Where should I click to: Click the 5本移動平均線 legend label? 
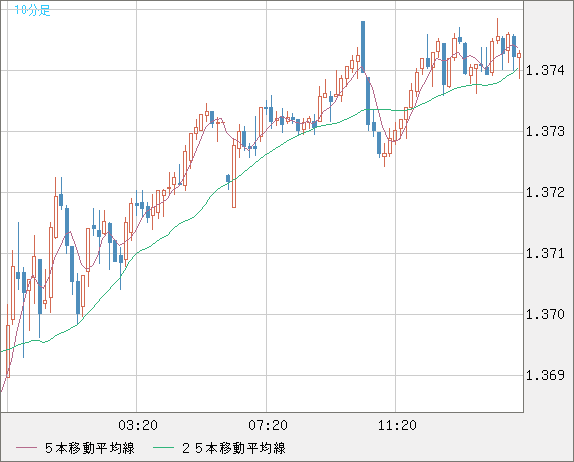coord(90,448)
